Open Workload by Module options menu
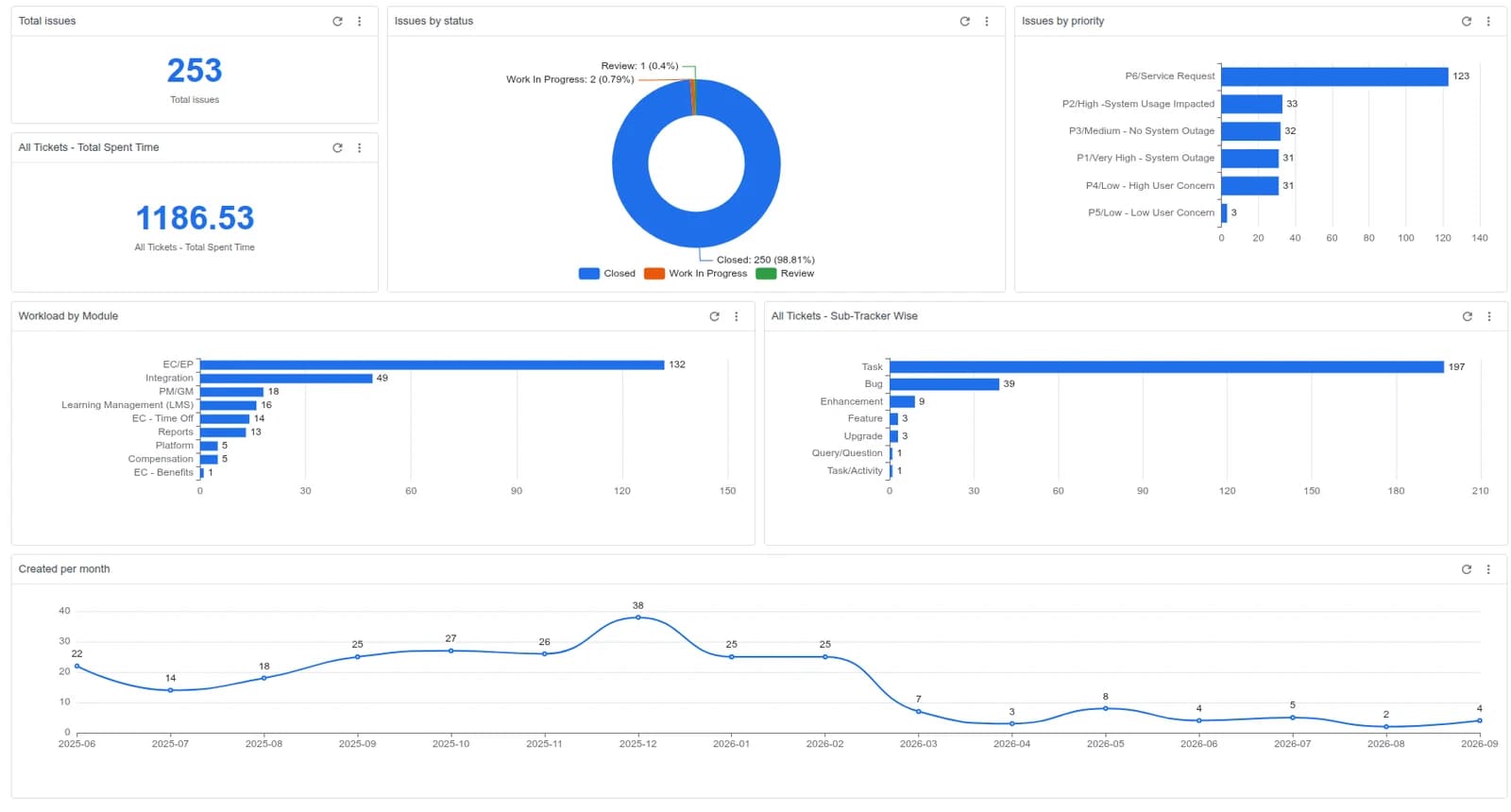Screen dimensions: 1511x812 [737, 316]
